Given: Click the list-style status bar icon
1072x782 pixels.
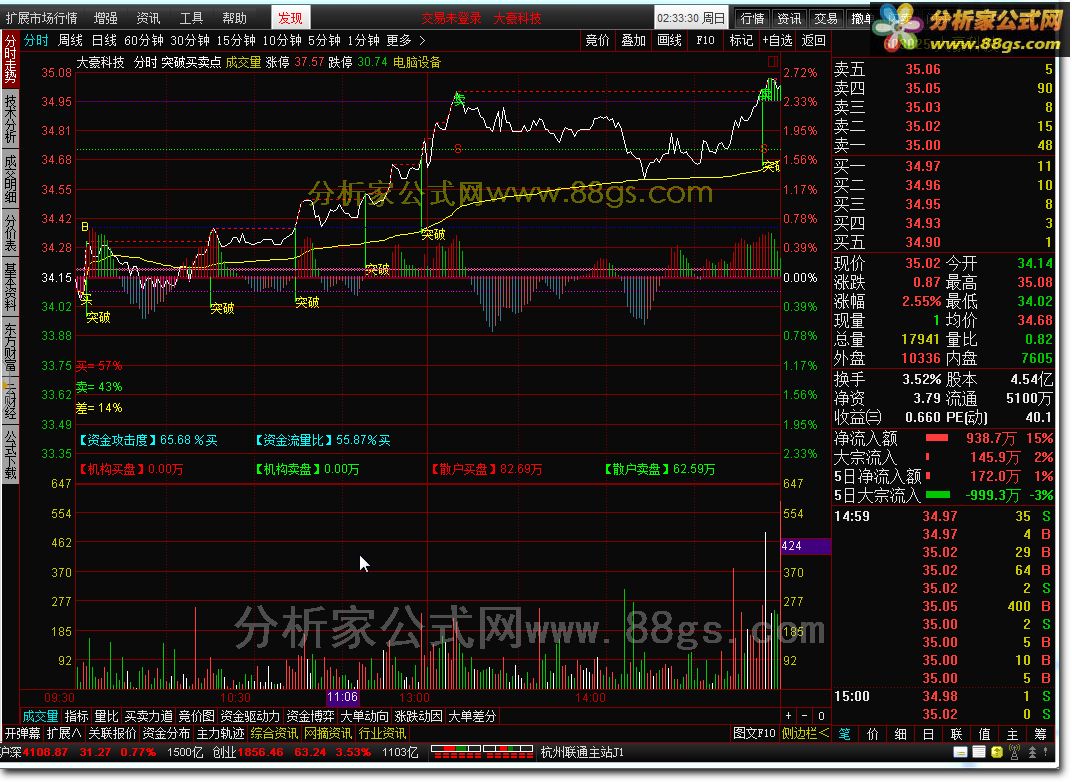Looking at the screenshot, I should [978, 752].
